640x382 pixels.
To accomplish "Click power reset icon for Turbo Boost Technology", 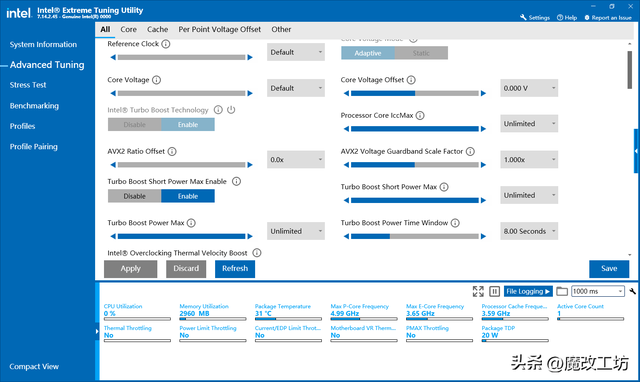I will pos(231,110).
